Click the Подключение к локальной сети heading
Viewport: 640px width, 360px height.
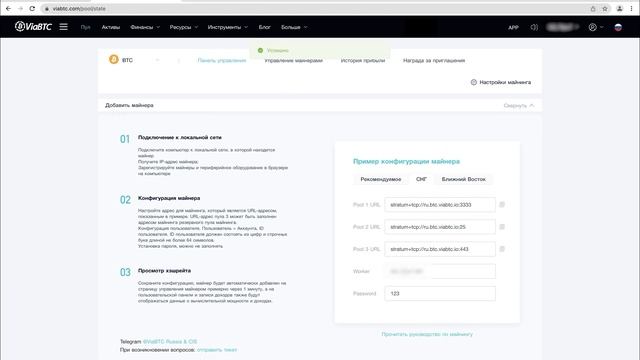coord(180,137)
